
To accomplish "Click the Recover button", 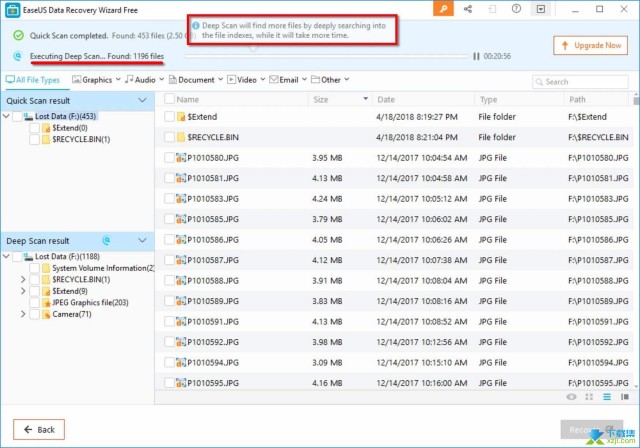I will pyautogui.click(x=591, y=429).
